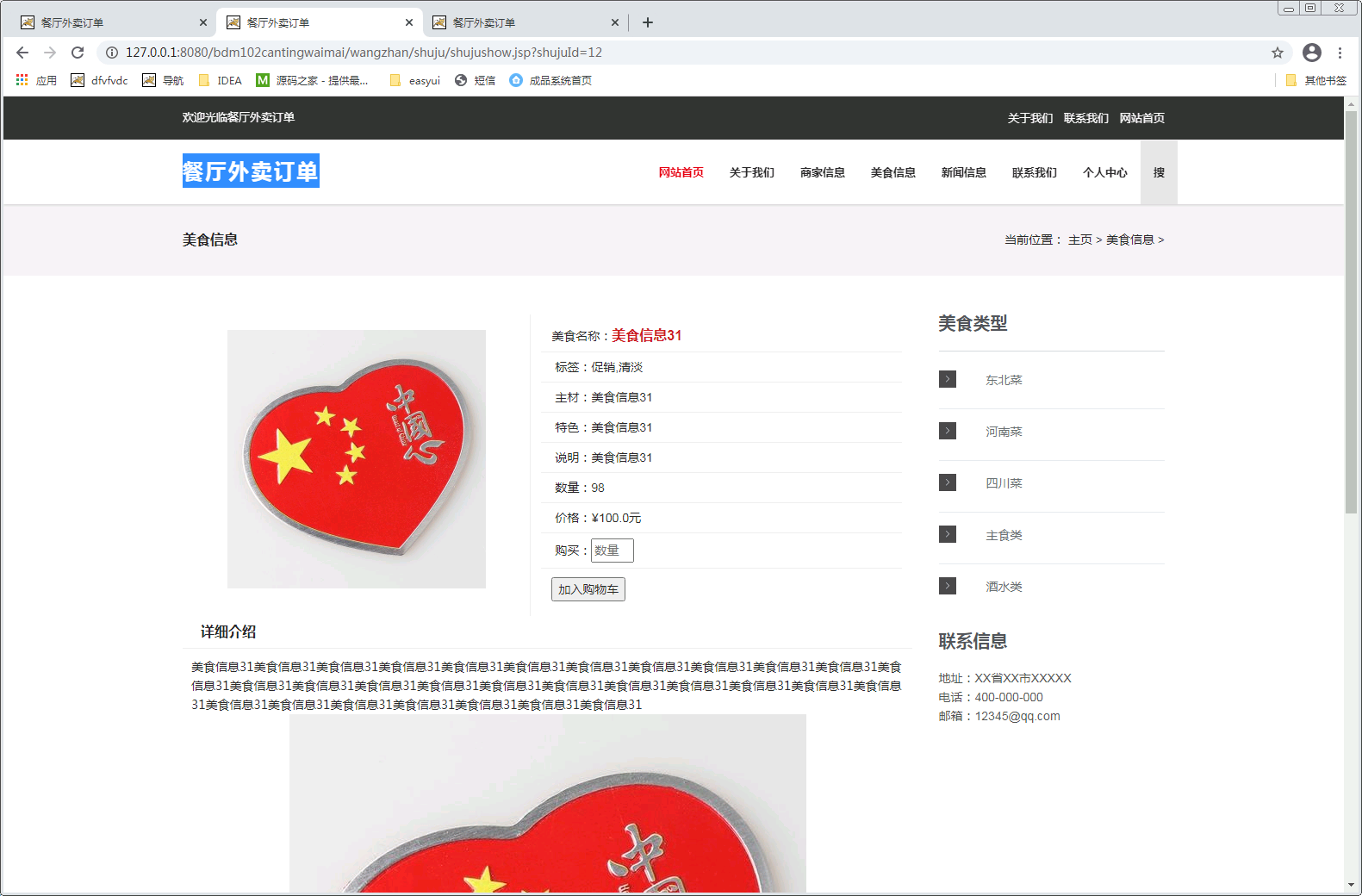This screenshot has width=1362, height=896.
Task: Click the address bar URL
Action: 364,53
